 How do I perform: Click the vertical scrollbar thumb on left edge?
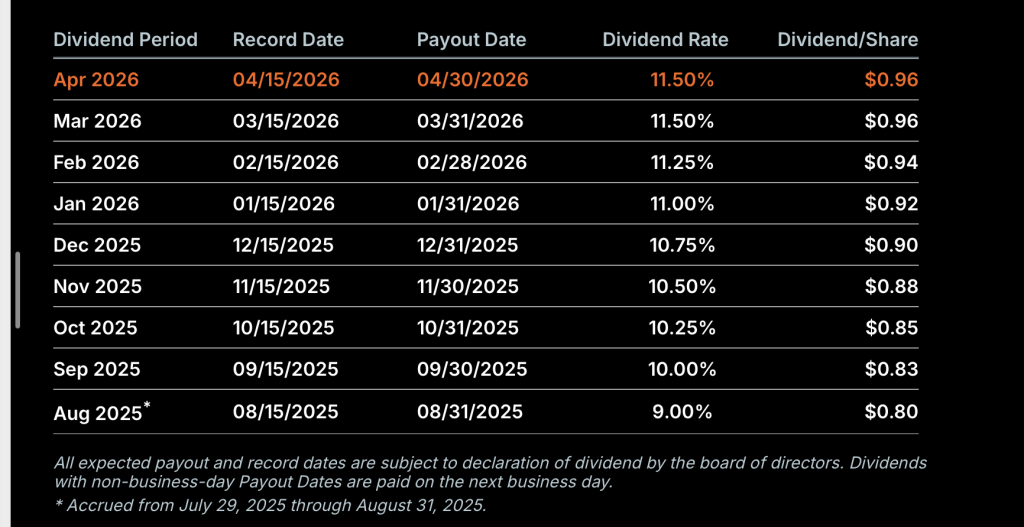coord(18,289)
